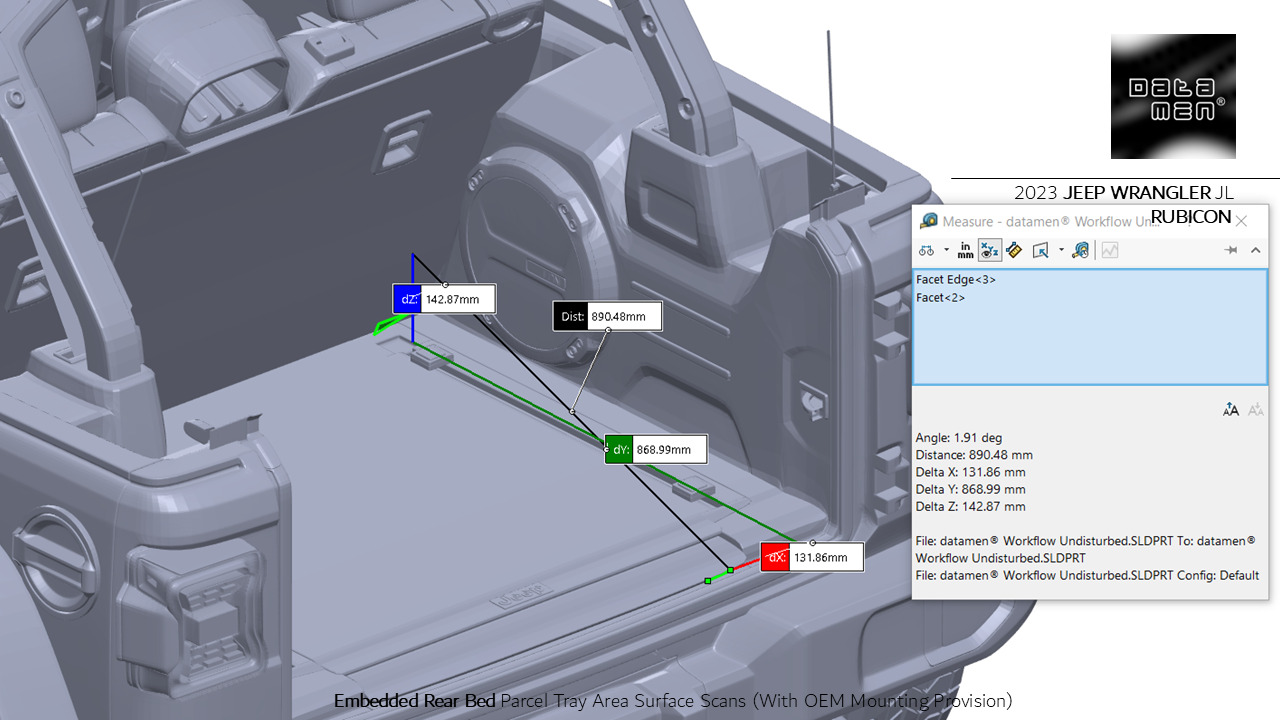Click the Projected On icon
This screenshot has width=1280, height=720.
1040,250
